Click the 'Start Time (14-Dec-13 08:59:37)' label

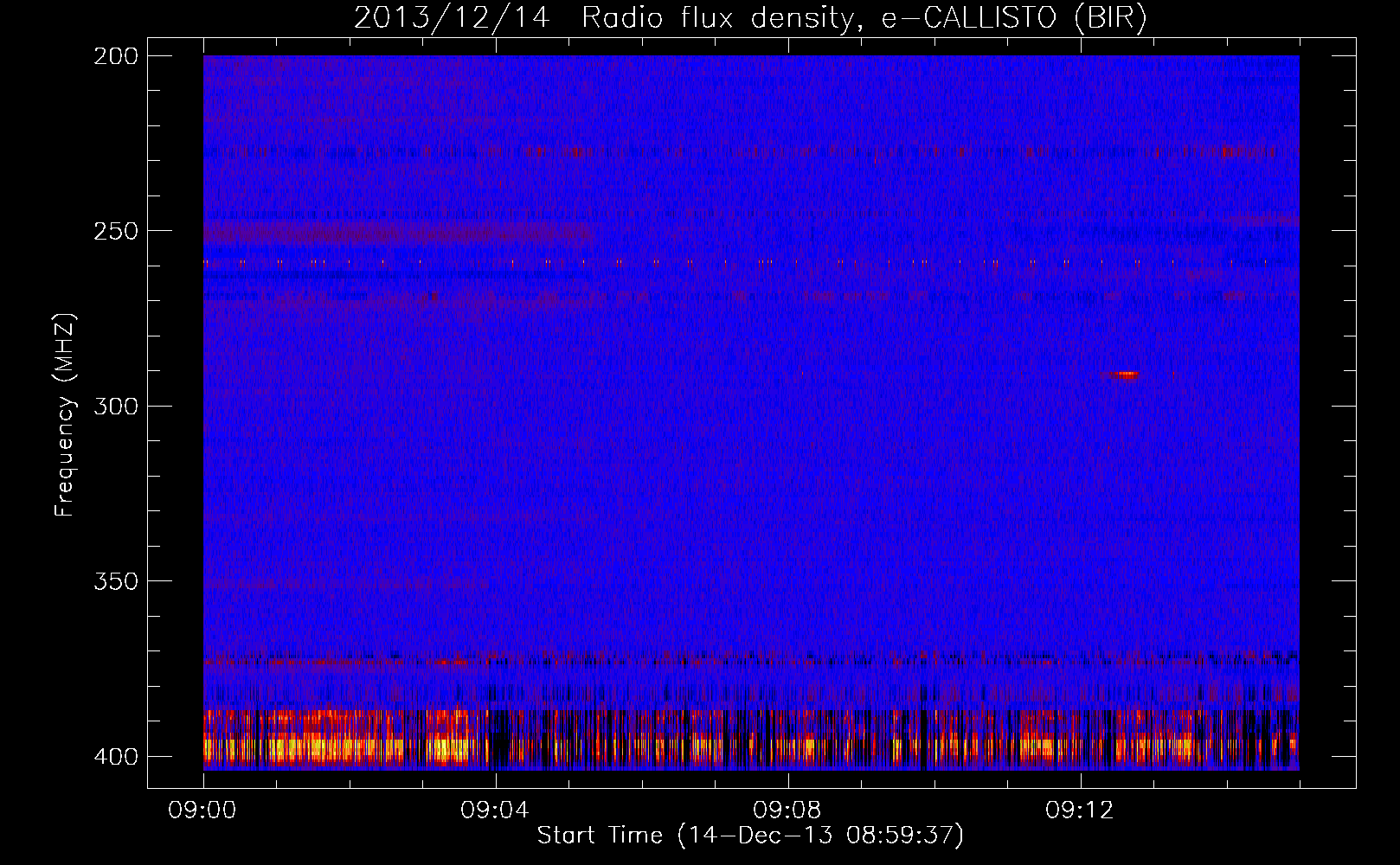click(750, 835)
